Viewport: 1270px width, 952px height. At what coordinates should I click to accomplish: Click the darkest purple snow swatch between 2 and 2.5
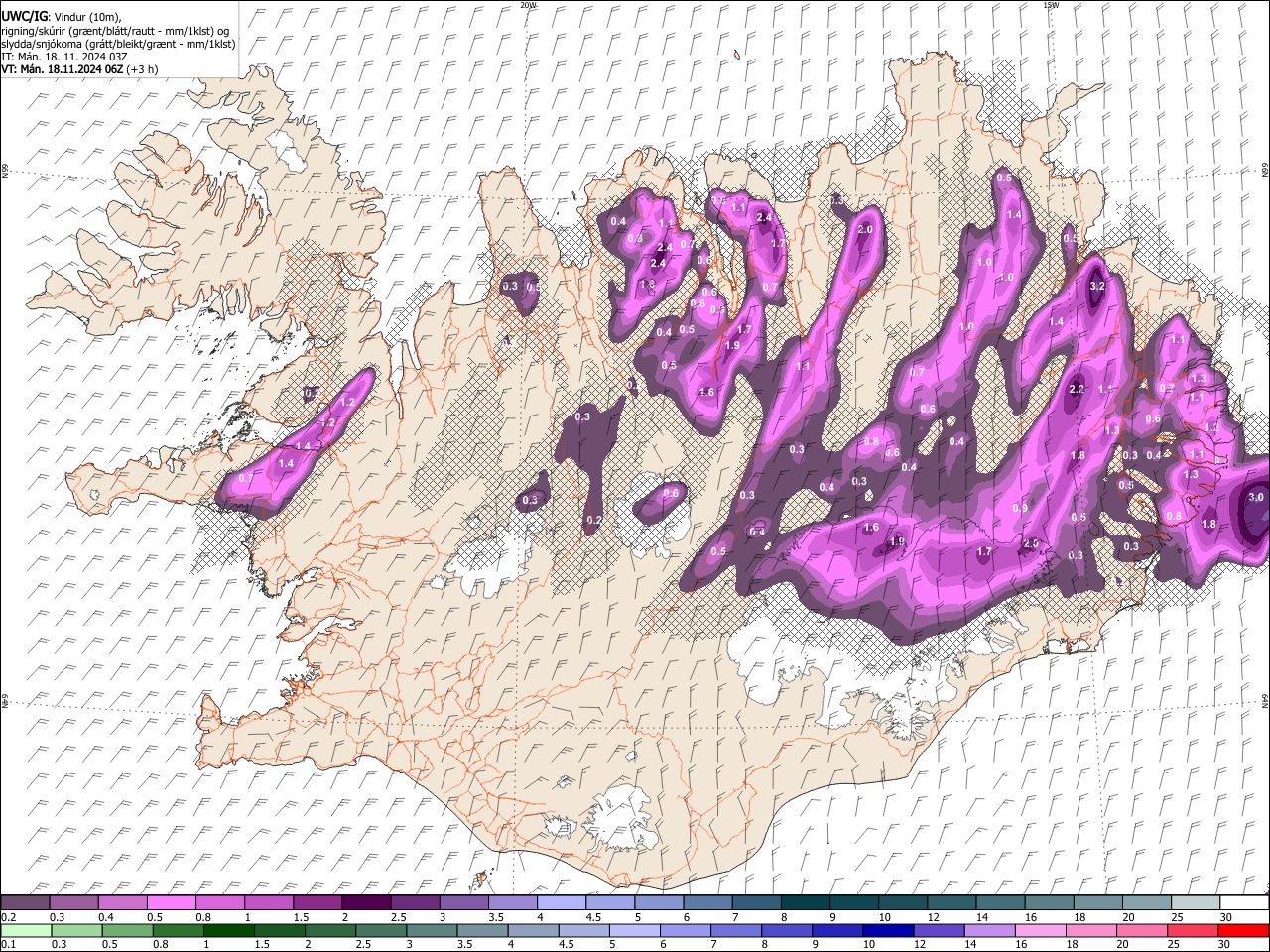pos(365,903)
